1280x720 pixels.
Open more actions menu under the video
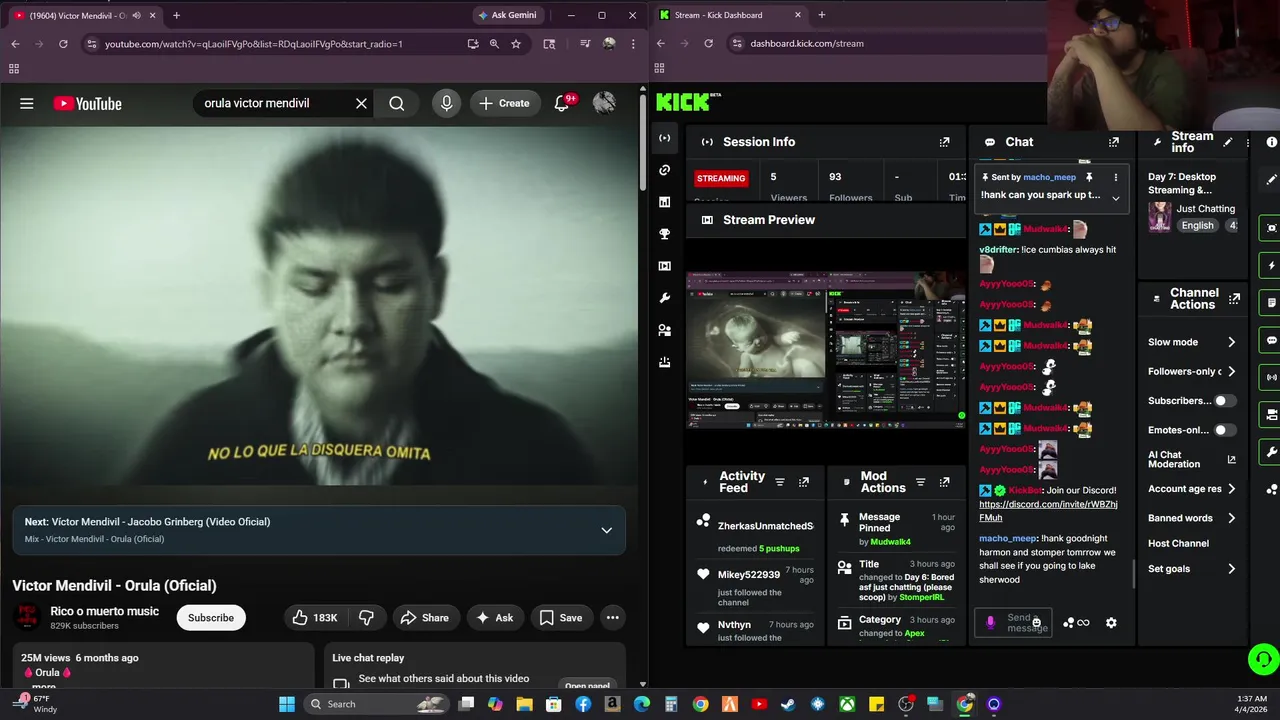tap(612, 618)
